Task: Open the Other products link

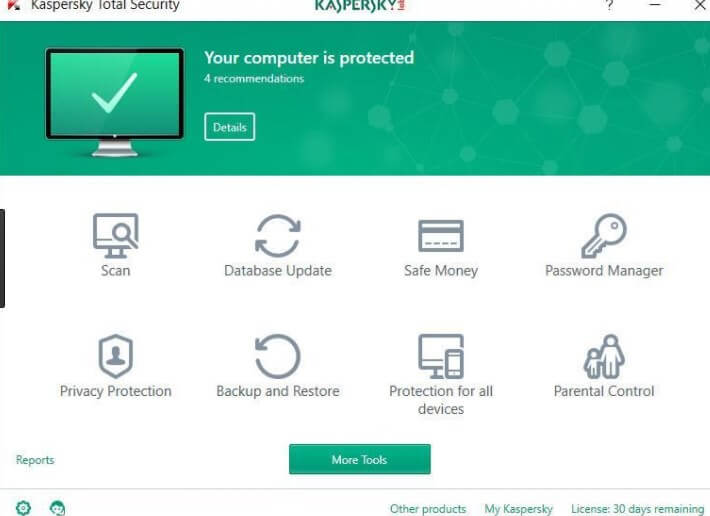Action: (428, 509)
